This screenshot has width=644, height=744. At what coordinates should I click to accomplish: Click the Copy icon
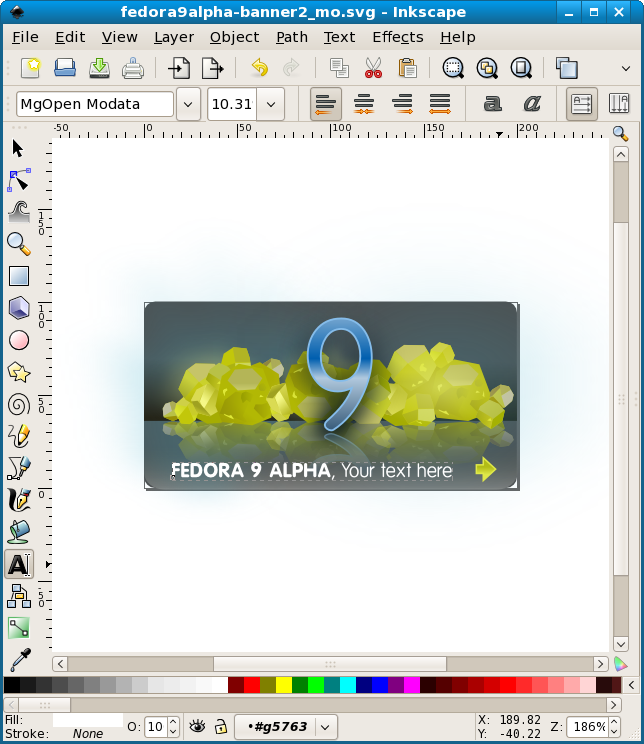click(x=339, y=68)
